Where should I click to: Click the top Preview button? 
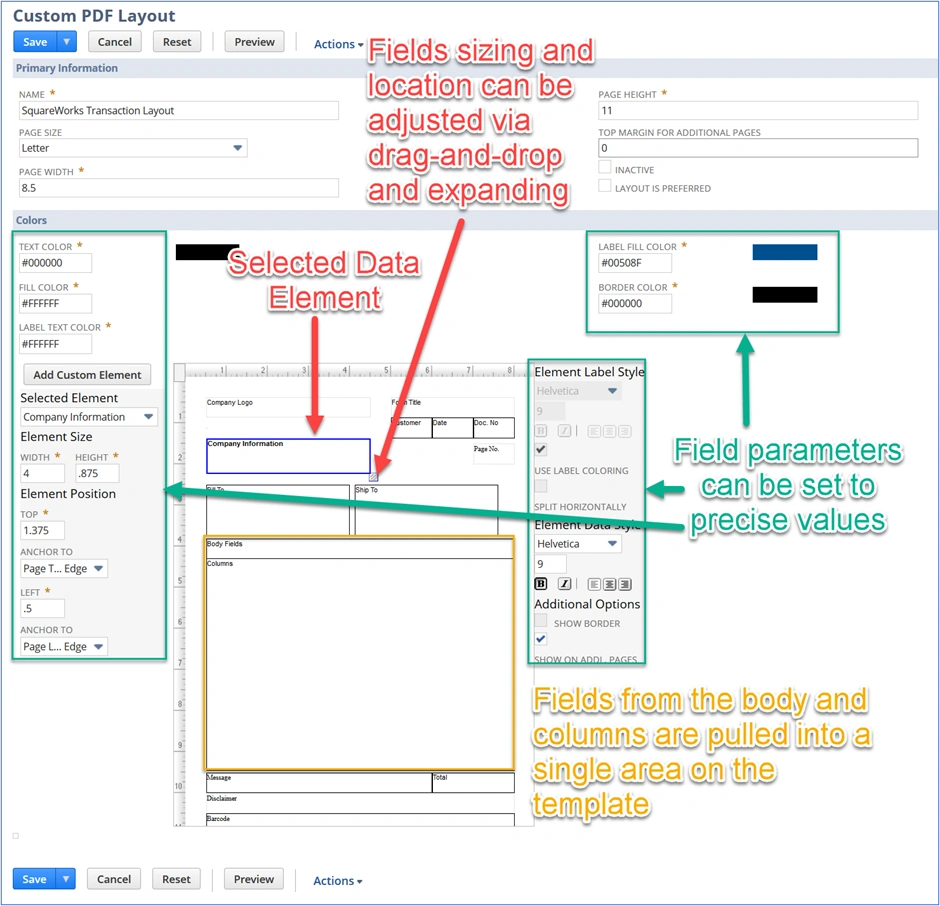(x=254, y=42)
